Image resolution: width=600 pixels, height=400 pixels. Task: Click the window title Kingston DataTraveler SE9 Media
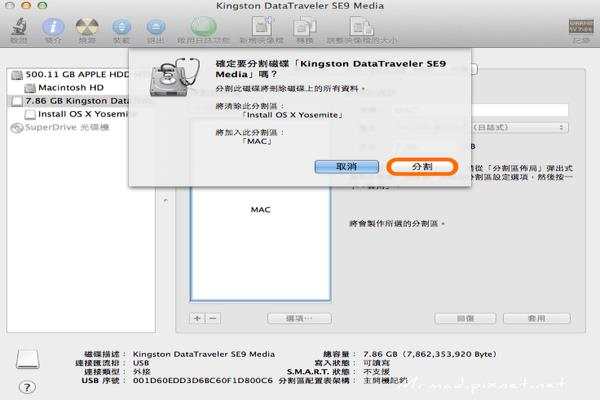click(300, 6)
